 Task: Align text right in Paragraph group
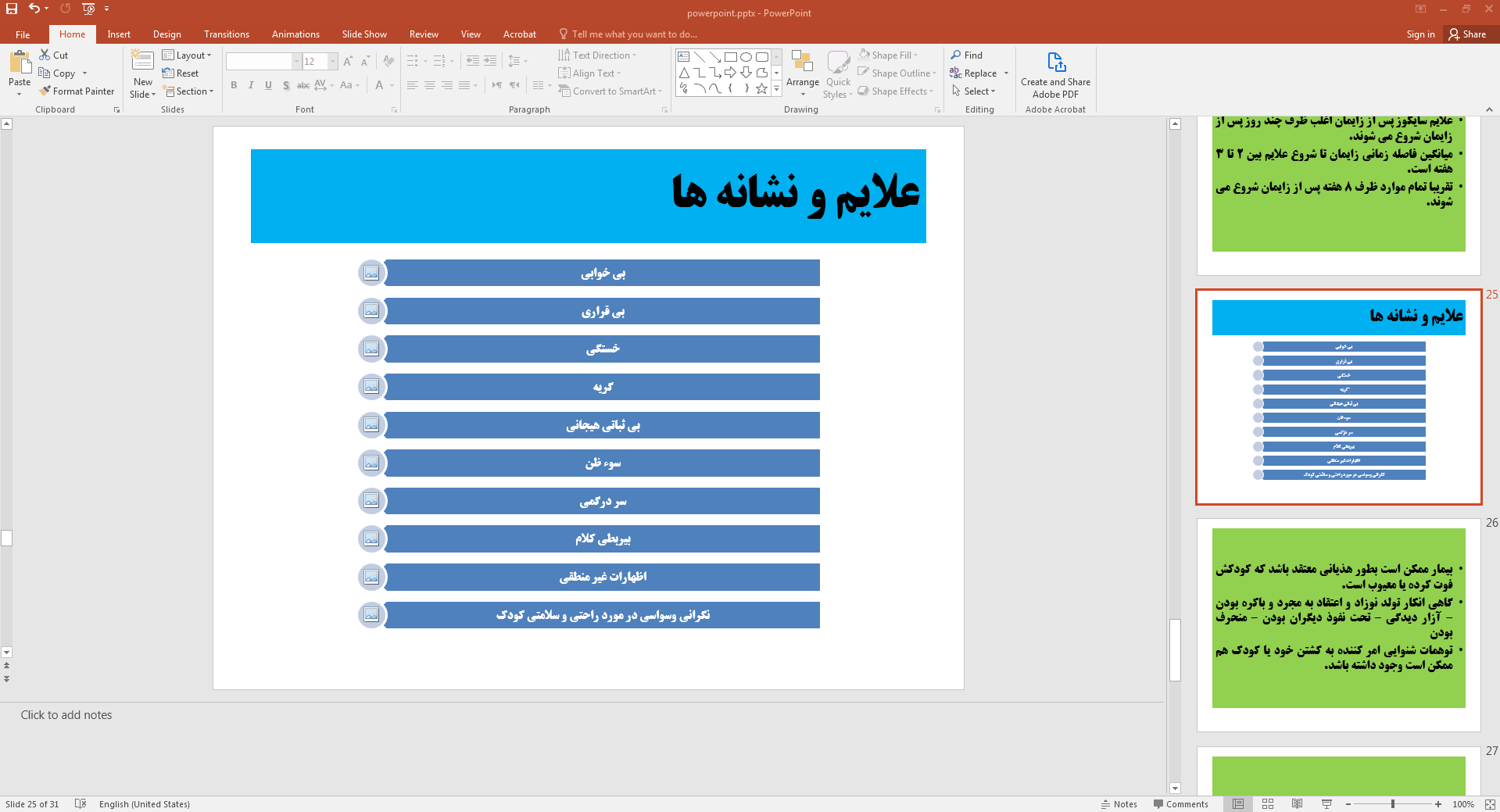click(x=447, y=85)
